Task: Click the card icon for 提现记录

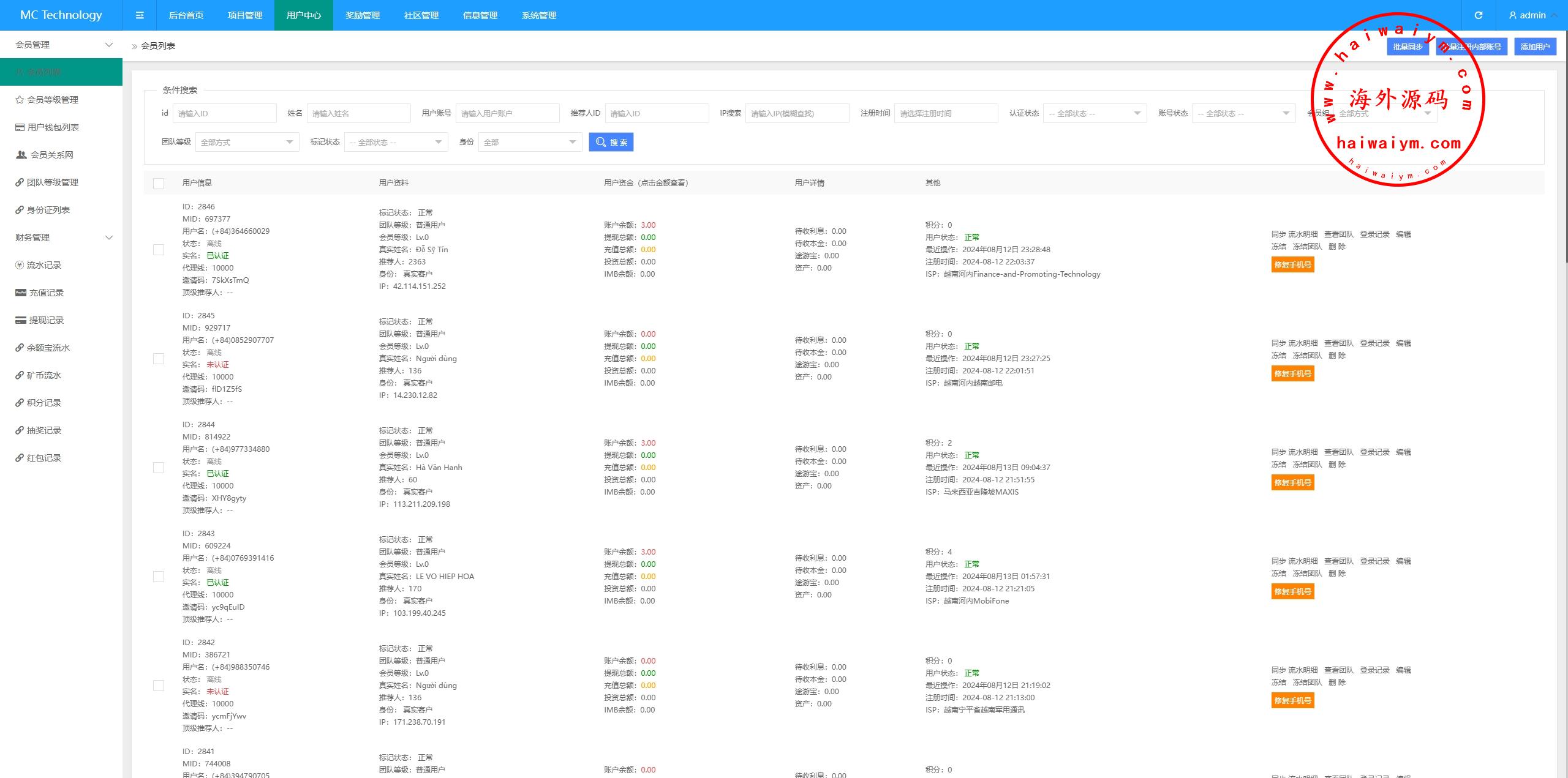Action: 21,320
